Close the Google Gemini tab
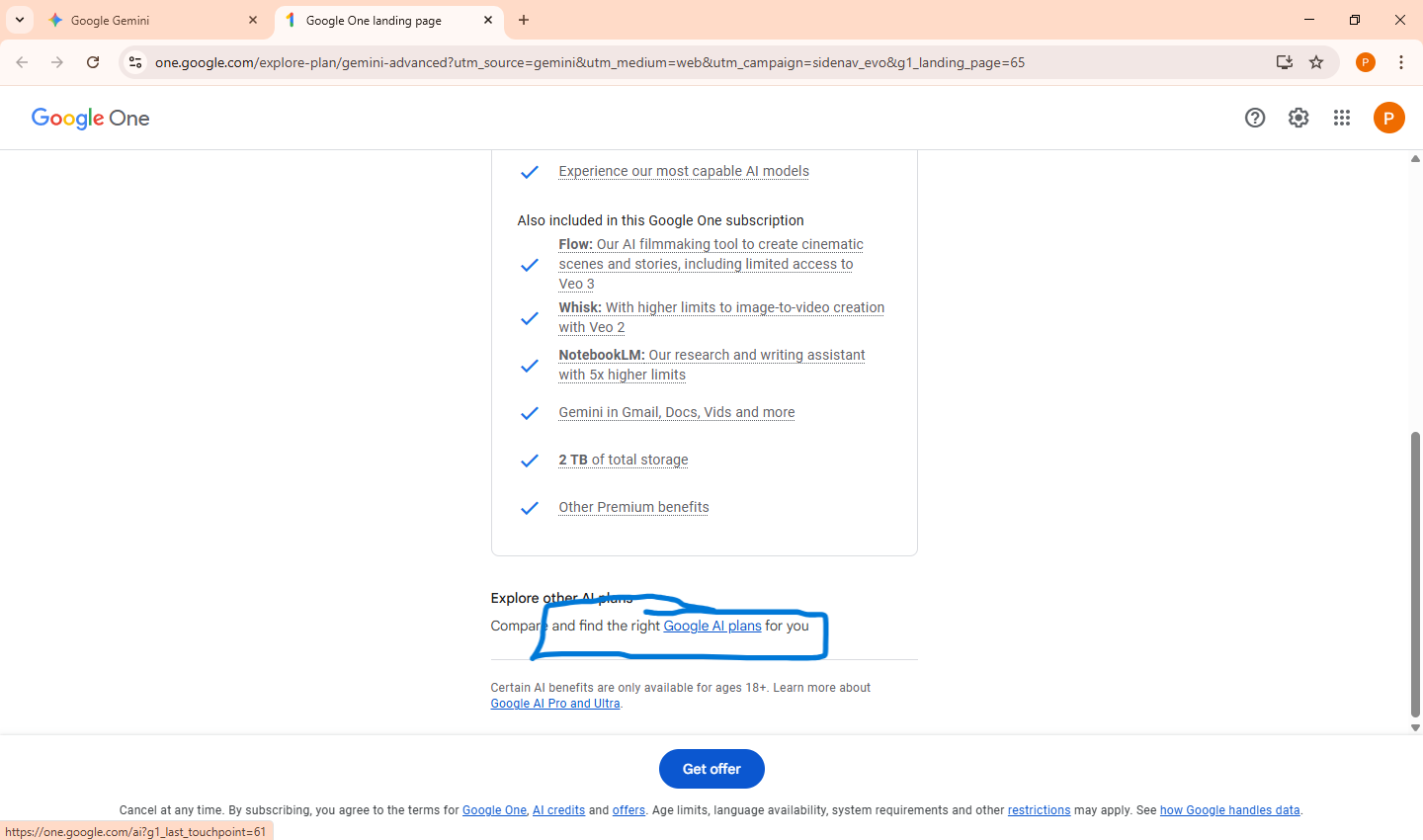 253,20
